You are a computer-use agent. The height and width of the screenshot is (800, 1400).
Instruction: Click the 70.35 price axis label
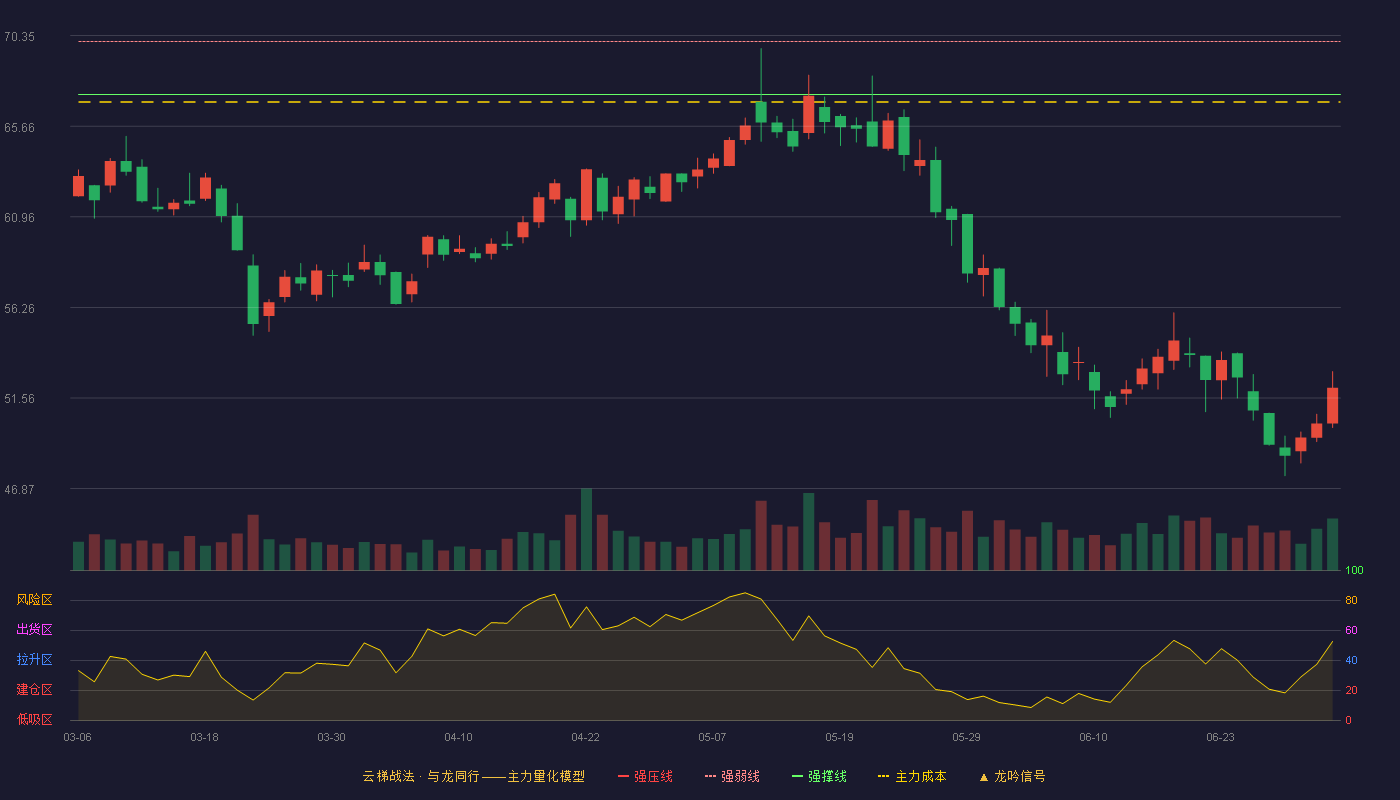tap(19, 37)
